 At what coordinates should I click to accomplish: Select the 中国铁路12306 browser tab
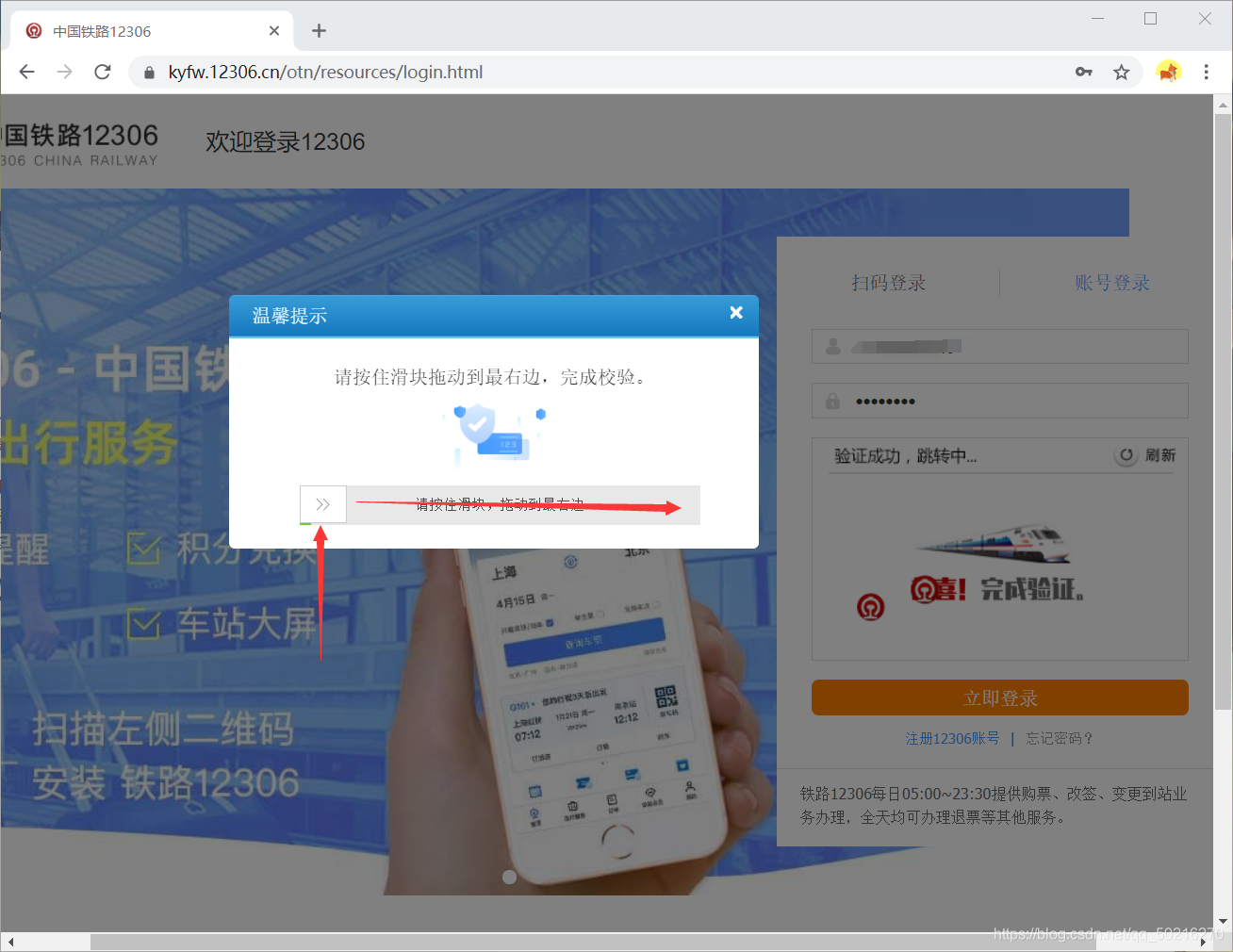click(153, 31)
